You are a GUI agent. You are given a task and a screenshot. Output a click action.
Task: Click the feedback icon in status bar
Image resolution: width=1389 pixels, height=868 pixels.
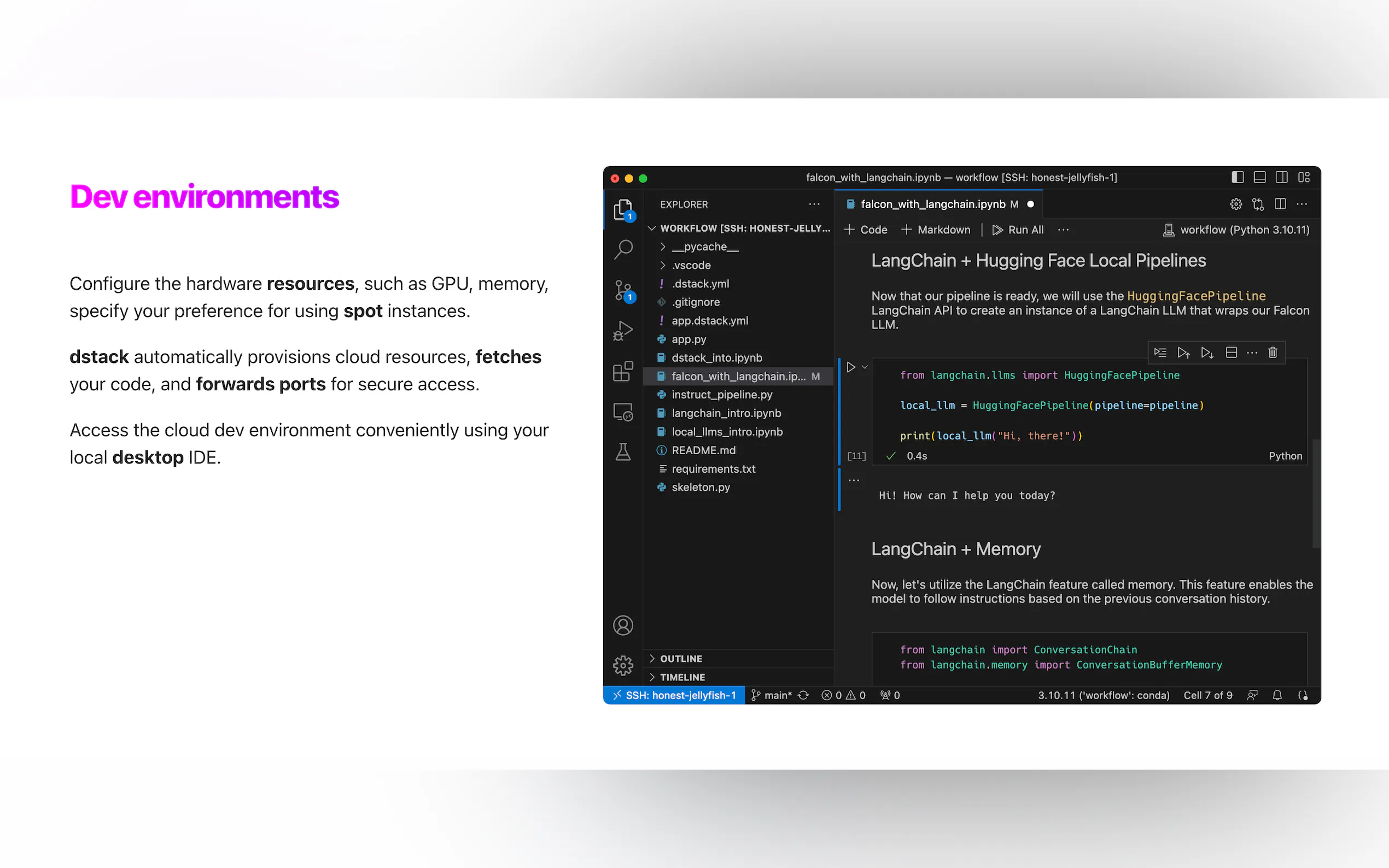(1252, 695)
